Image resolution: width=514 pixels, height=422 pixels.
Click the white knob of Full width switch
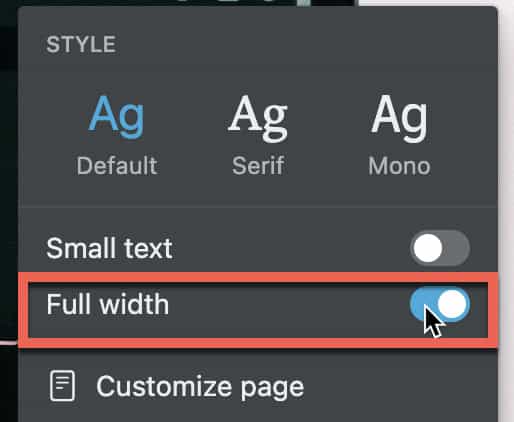452,304
